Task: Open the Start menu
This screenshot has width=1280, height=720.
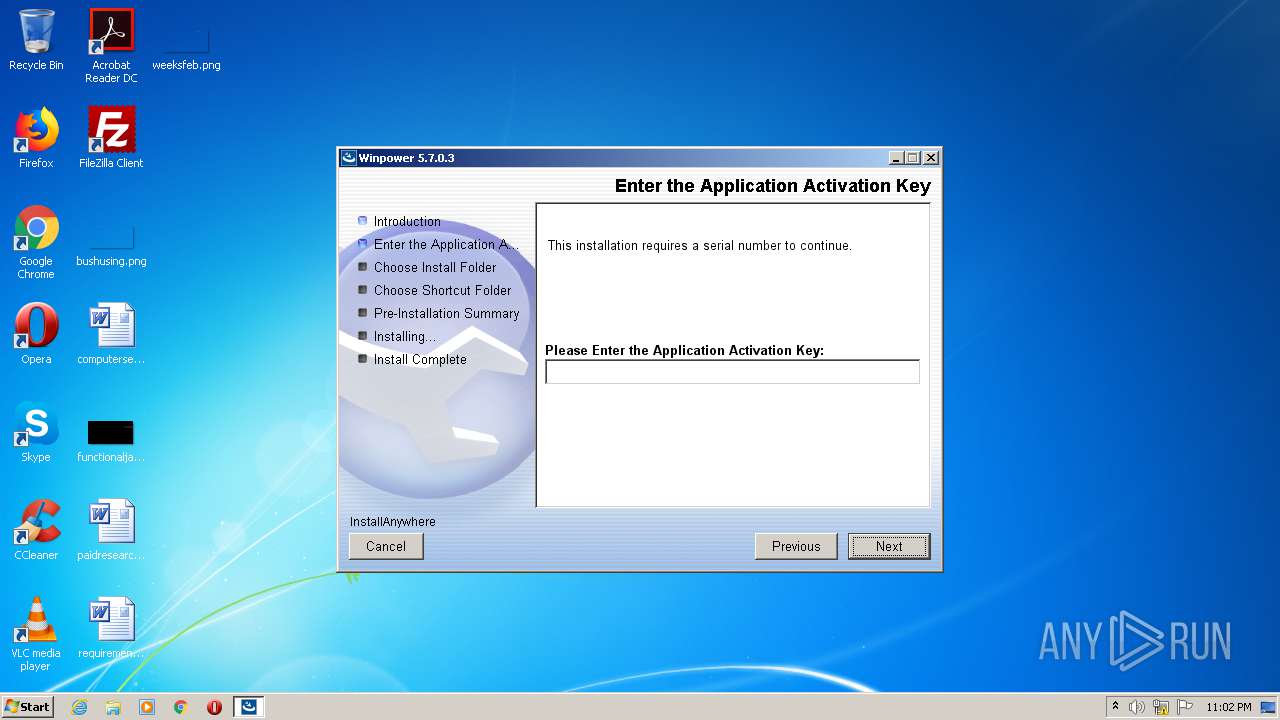Action: [27, 706]
